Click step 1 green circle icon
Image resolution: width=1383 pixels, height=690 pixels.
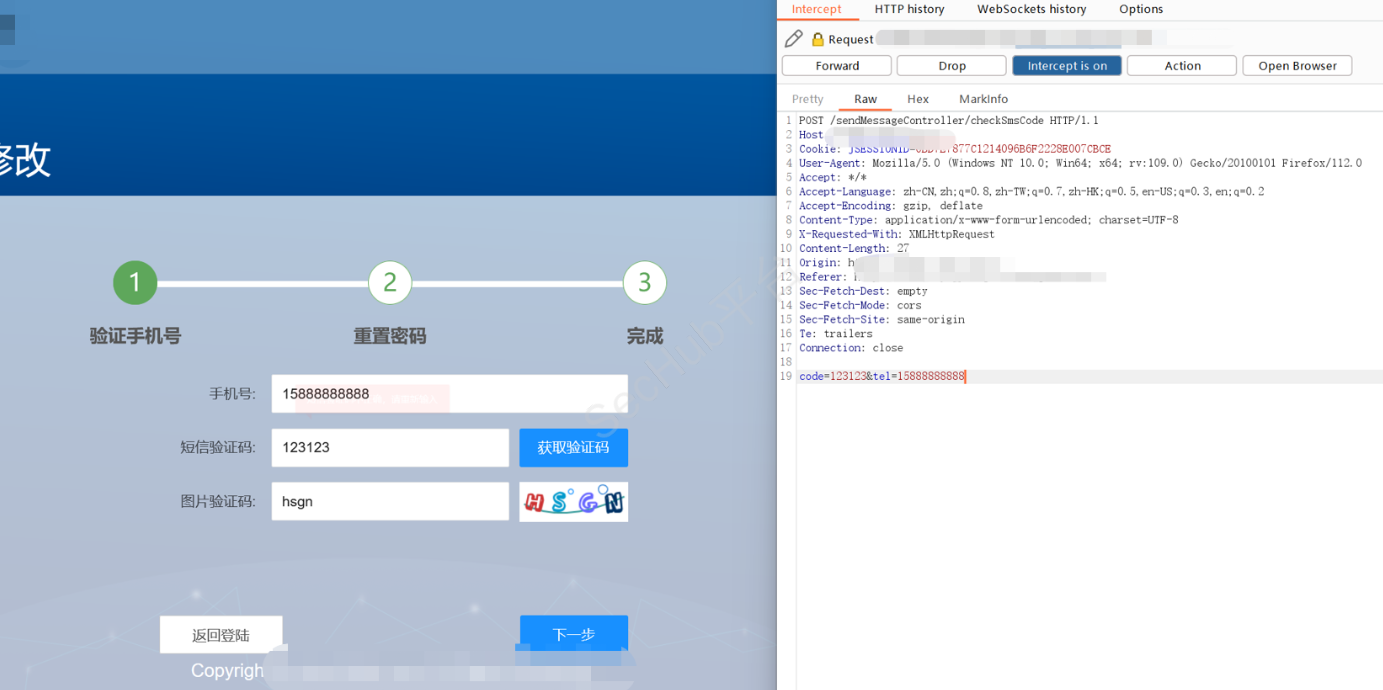coord(135,283)
